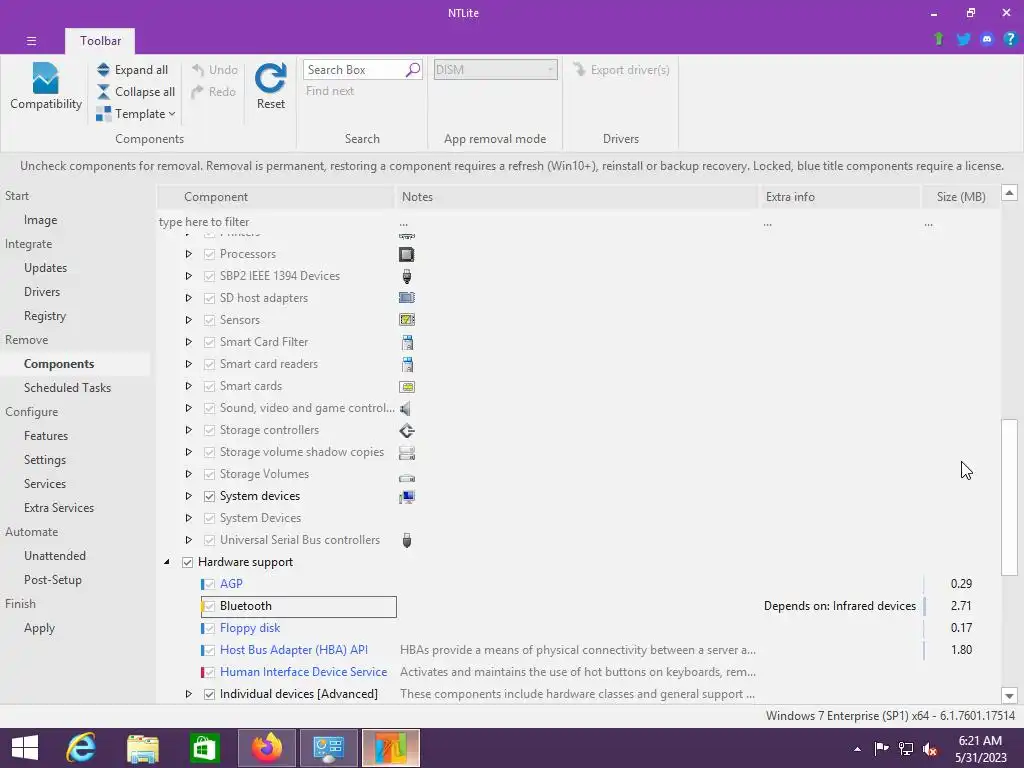Image resolution: width=1024 pixels, height=768 pixels.
Task: Open File Explorer from taskbar
Action: click(x=143, y=748)
